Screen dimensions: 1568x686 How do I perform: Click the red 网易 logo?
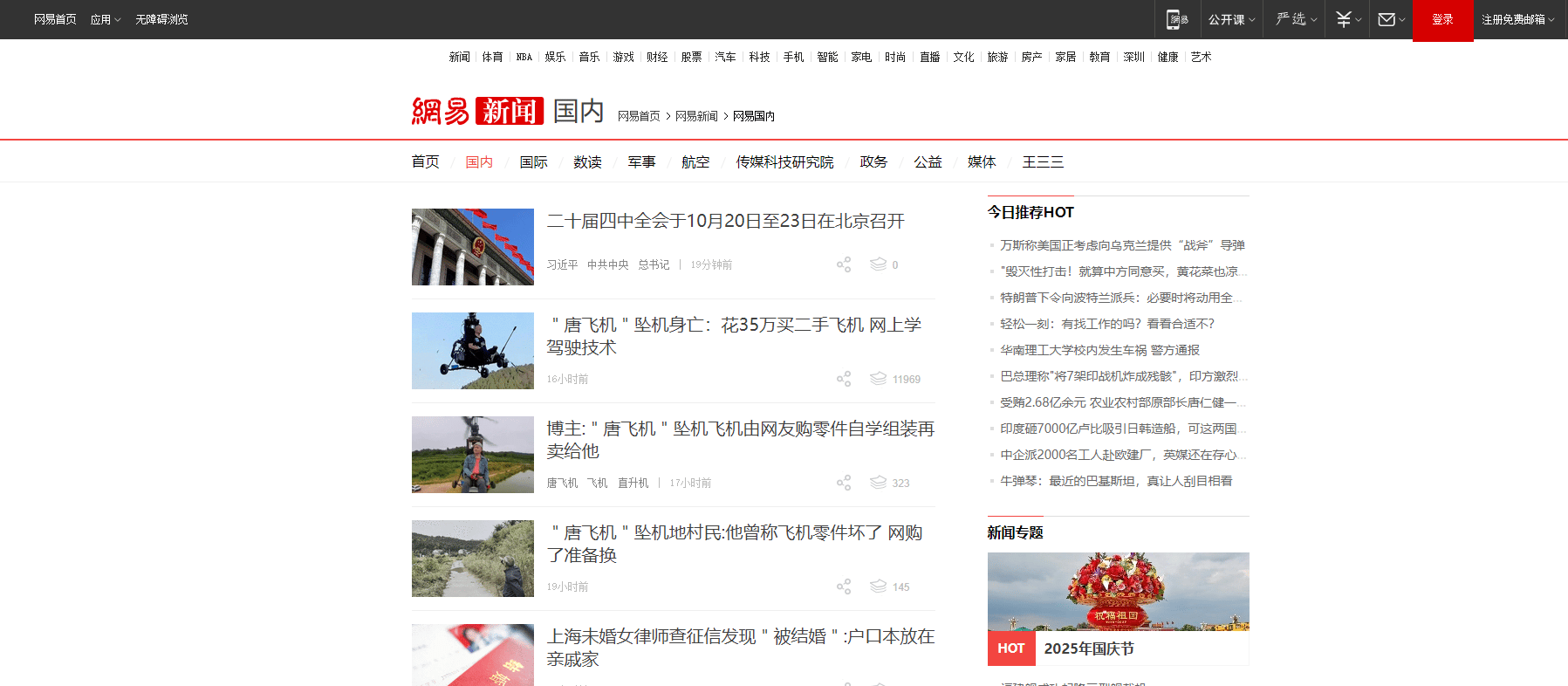(x=441, y=111)
